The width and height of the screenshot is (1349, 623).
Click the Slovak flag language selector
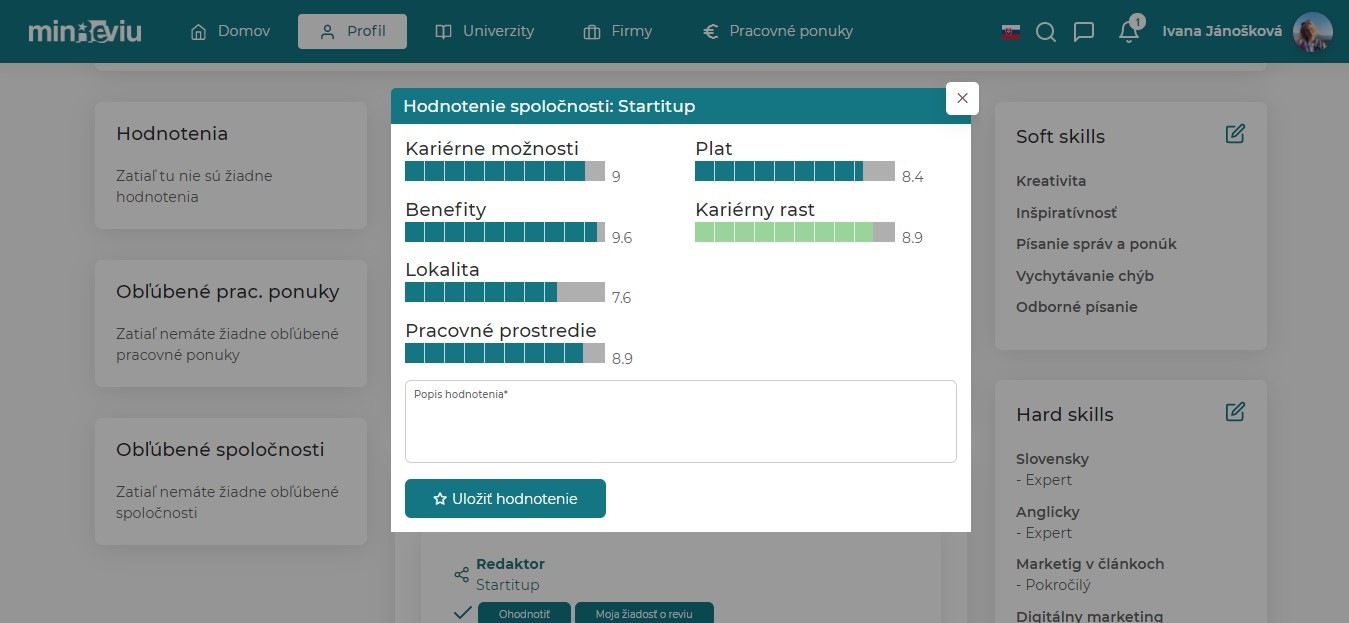pyautogui.click(x=1010, y=32)
